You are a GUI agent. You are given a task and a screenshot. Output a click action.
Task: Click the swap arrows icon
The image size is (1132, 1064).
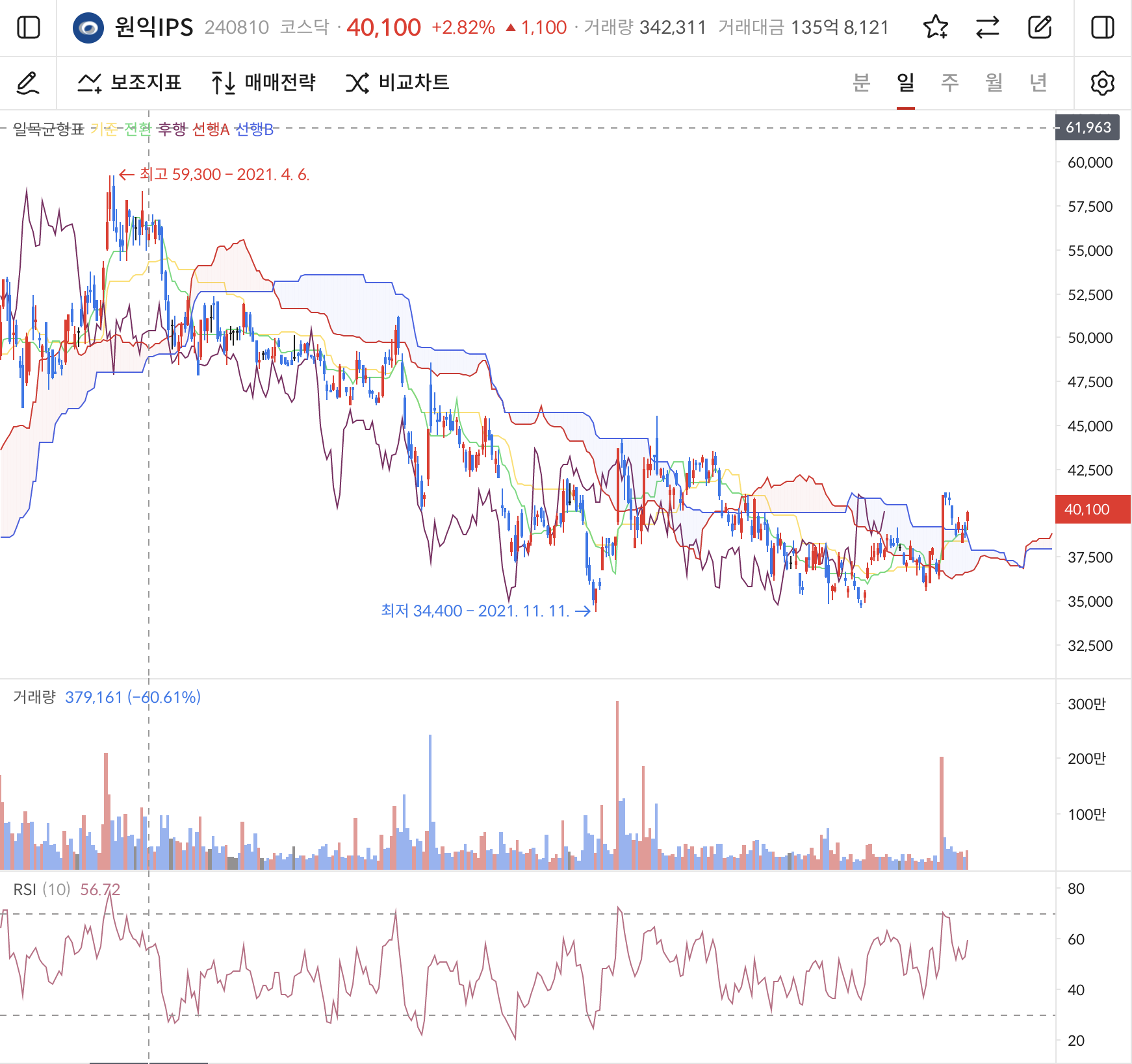click(x=988, y=27)
